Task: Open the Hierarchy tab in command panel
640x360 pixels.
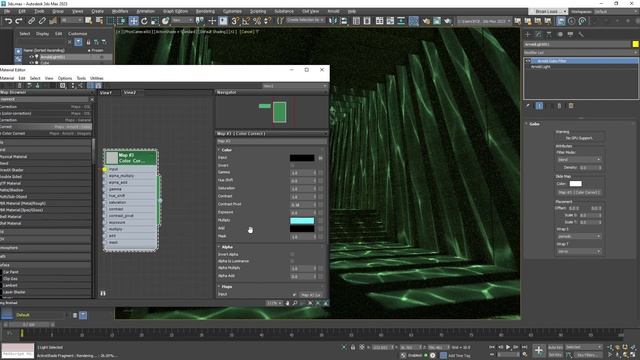Action: (x=549, y=34)
